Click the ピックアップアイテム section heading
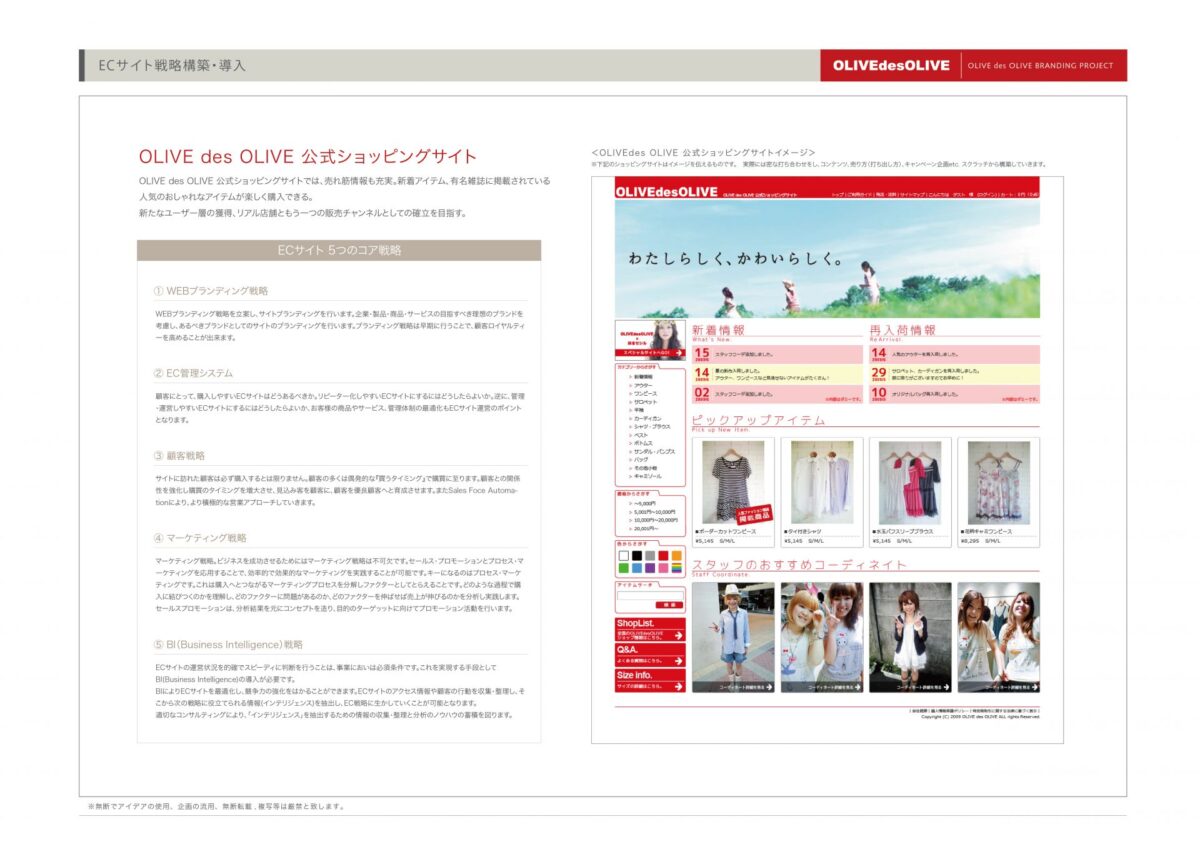1200x849 pixels. point(759,420)
